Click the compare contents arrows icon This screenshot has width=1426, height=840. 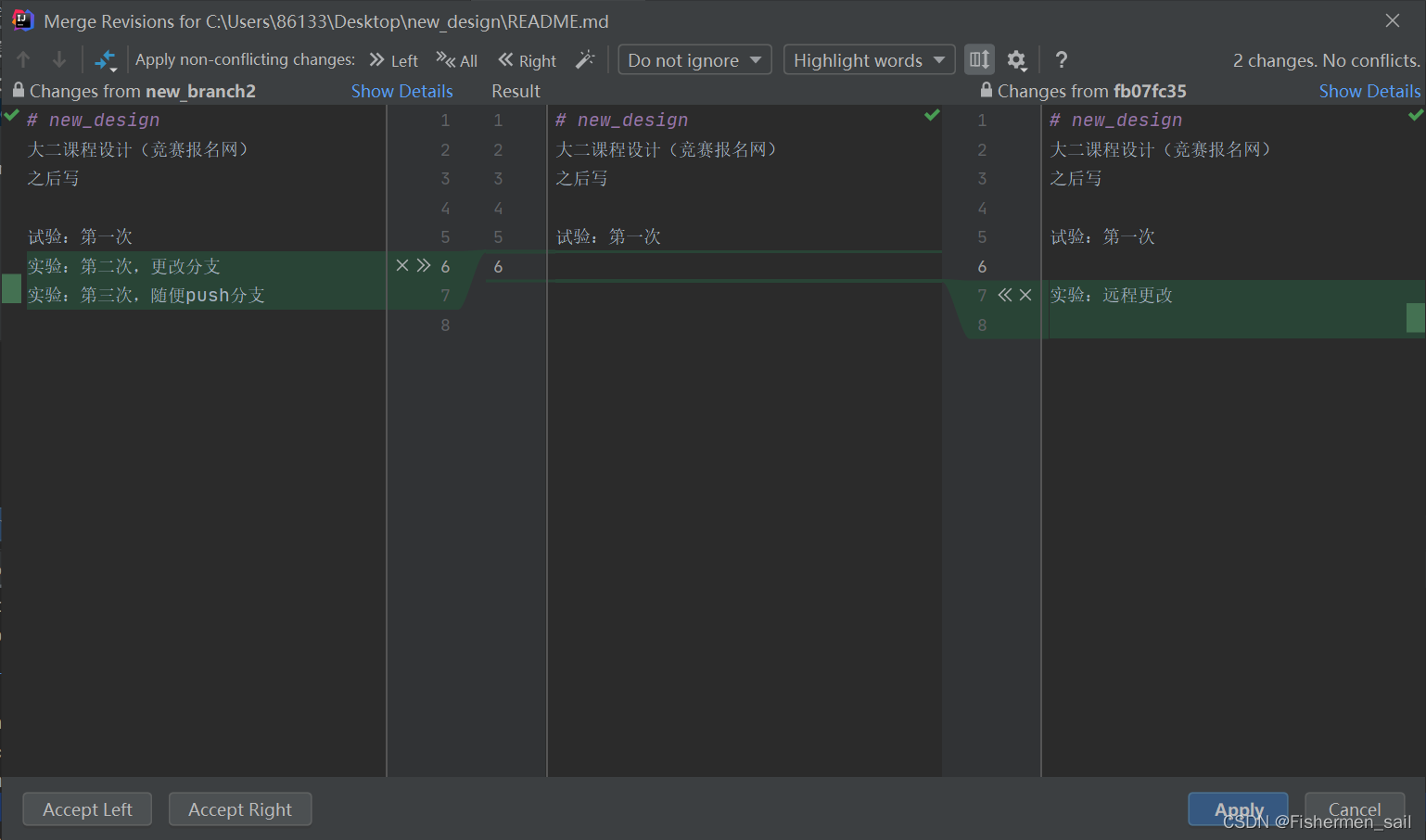click(x=106, y=60)
